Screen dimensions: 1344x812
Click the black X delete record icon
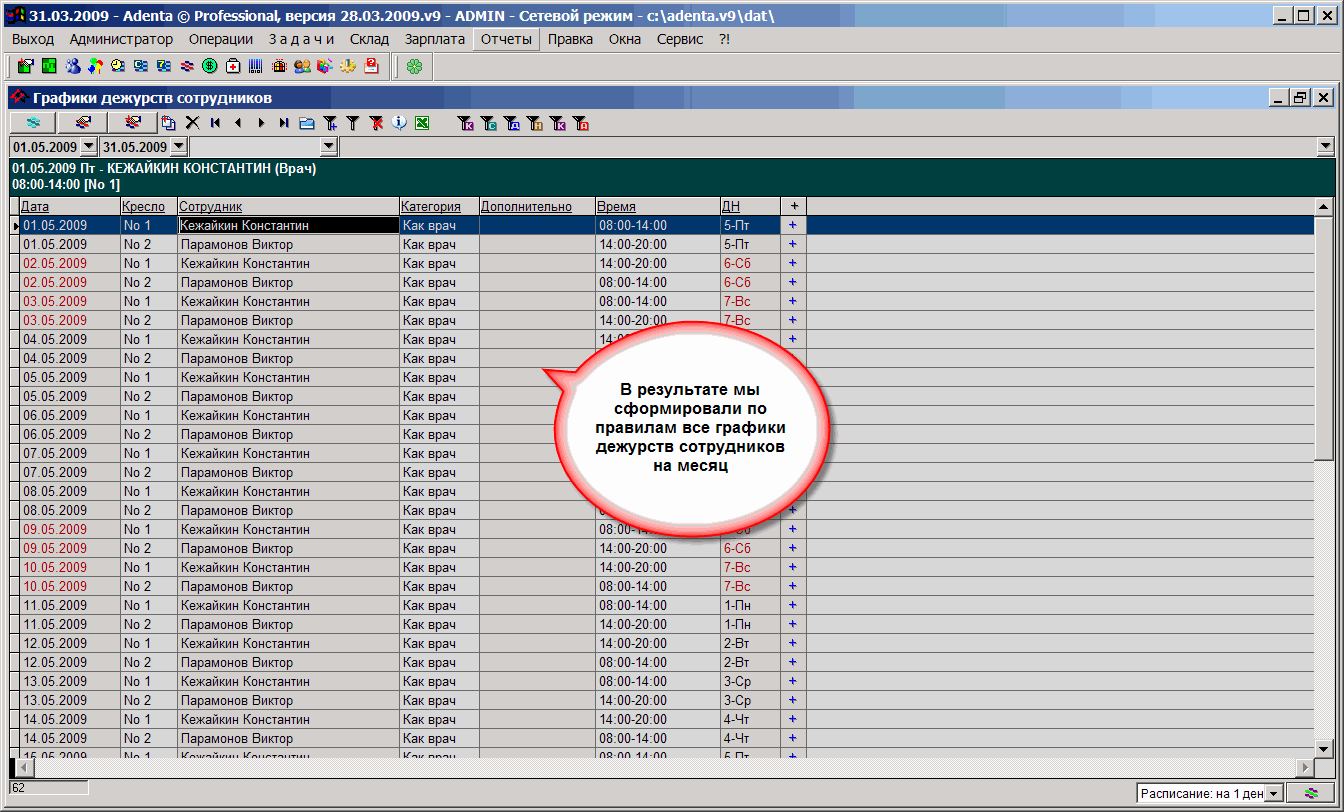(x=192, y=123)
